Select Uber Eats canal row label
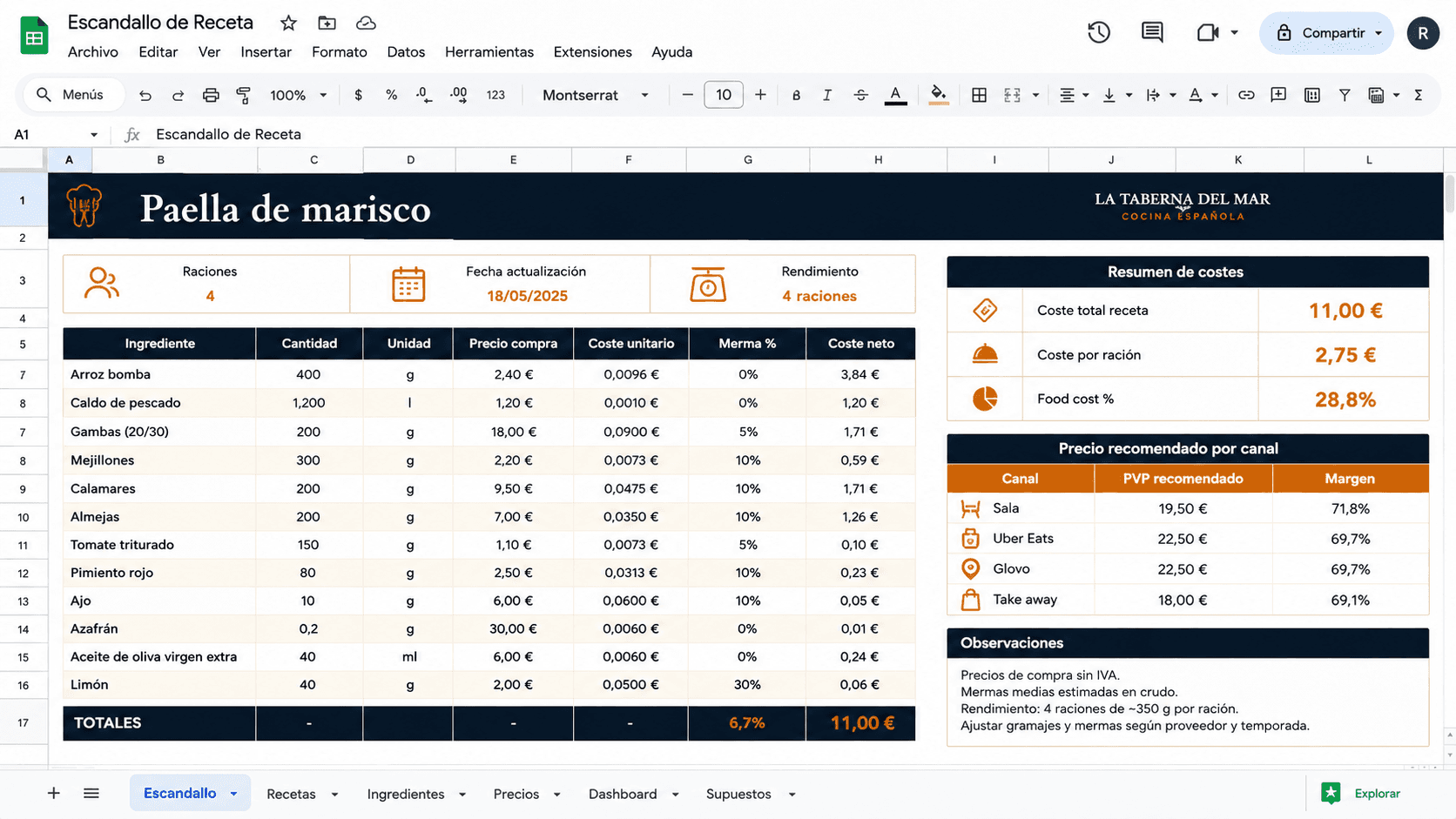Screen dimensions: 1456x819 click(1023, 539)
